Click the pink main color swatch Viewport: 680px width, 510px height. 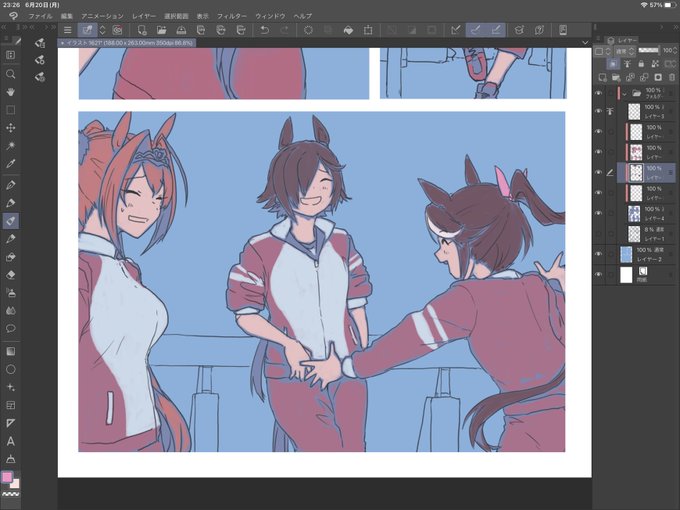pos(7,477)
